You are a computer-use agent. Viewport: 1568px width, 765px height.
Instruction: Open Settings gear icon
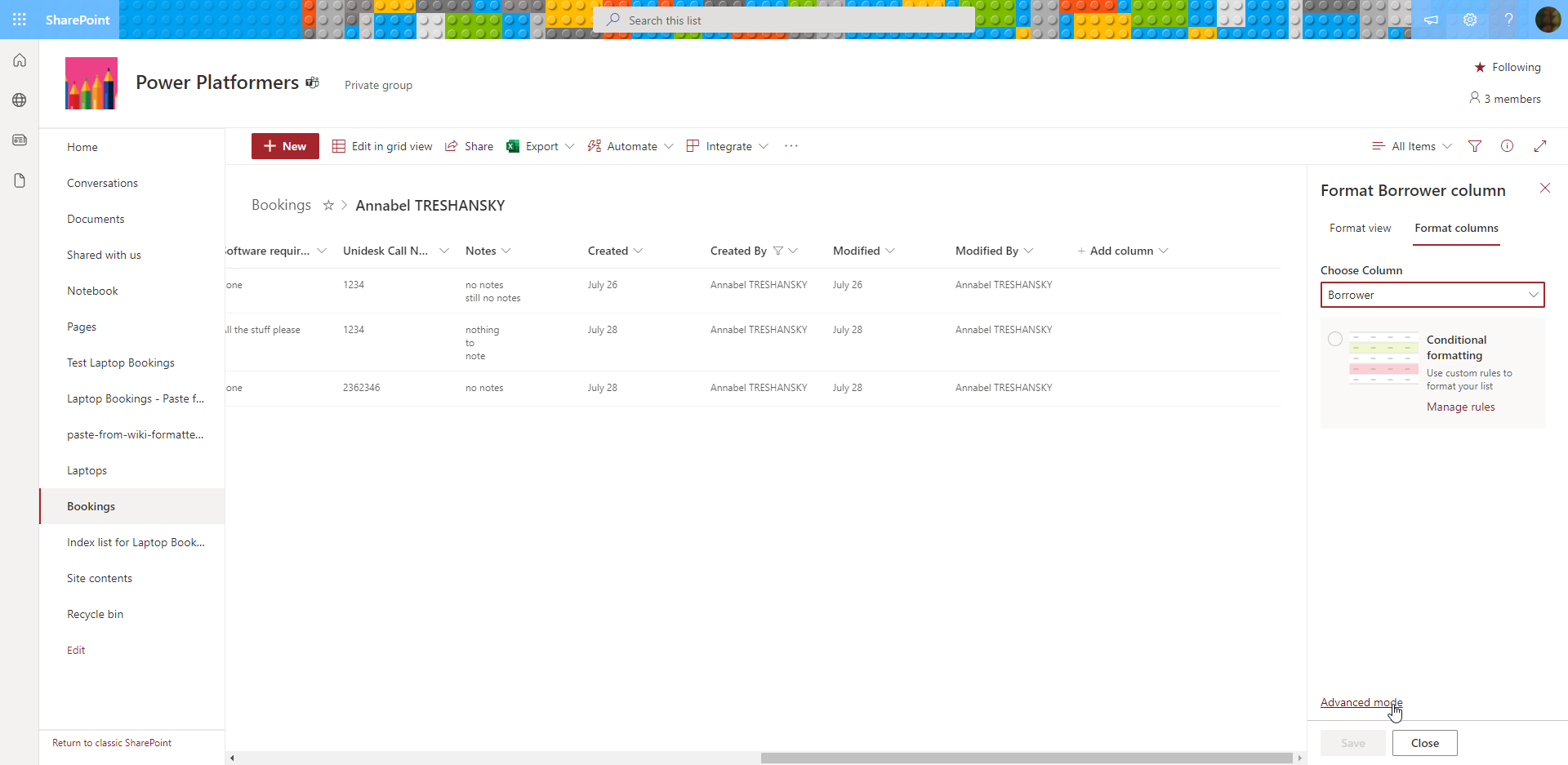pos(1470,20)
